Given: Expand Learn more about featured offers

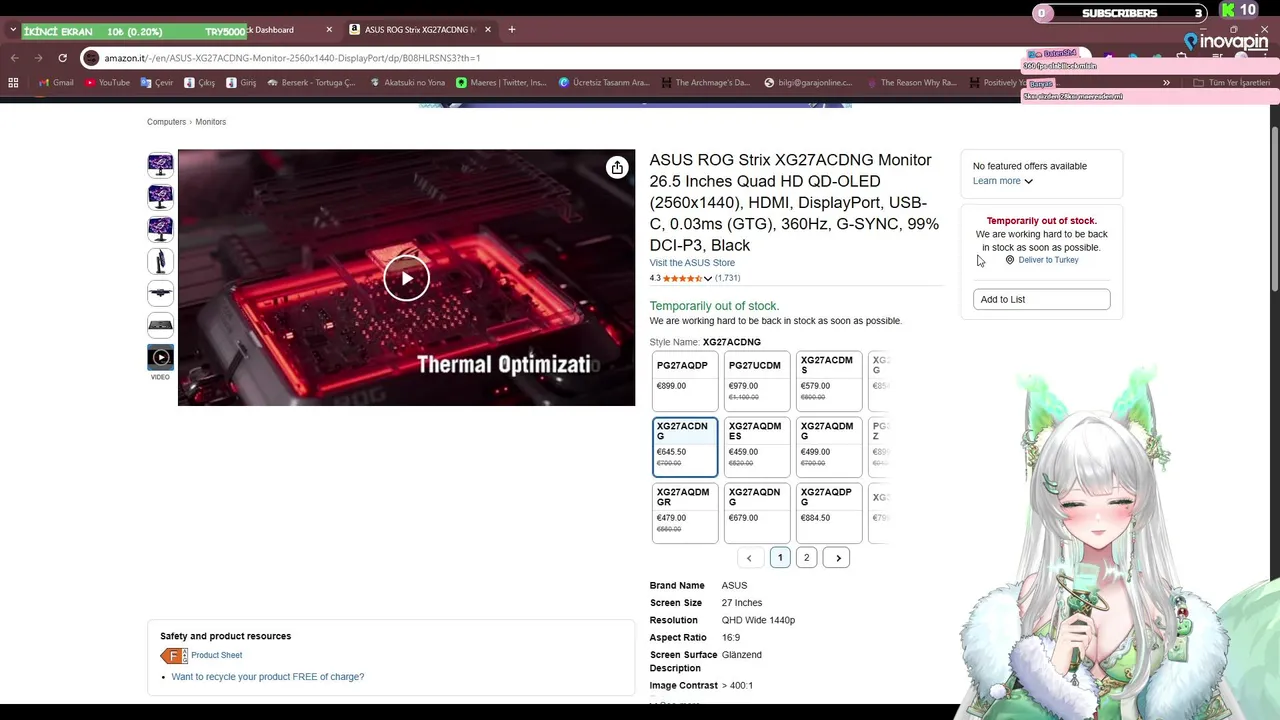Looking at the screenshot, I should pos(1003,181).
